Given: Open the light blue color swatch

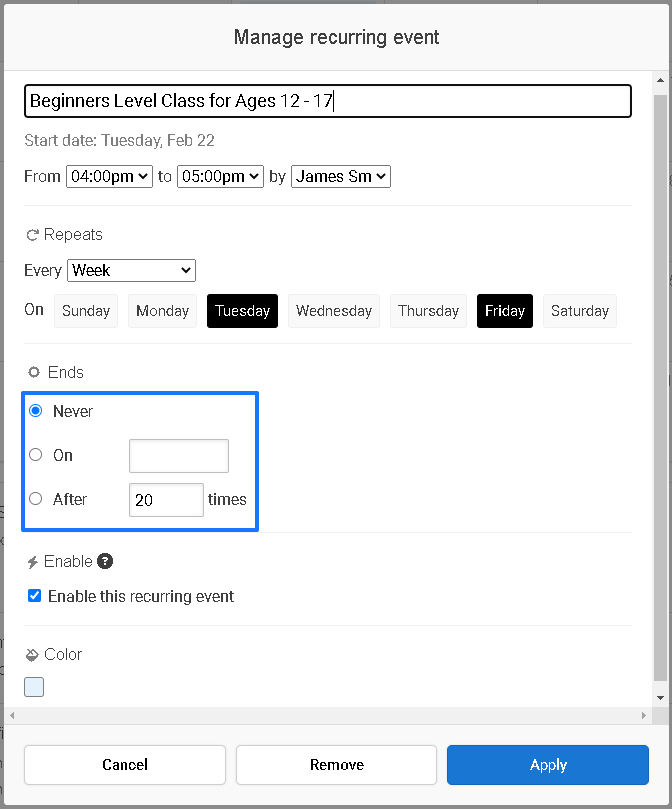Looking at the screenshot, I should [x=34, y=687].
